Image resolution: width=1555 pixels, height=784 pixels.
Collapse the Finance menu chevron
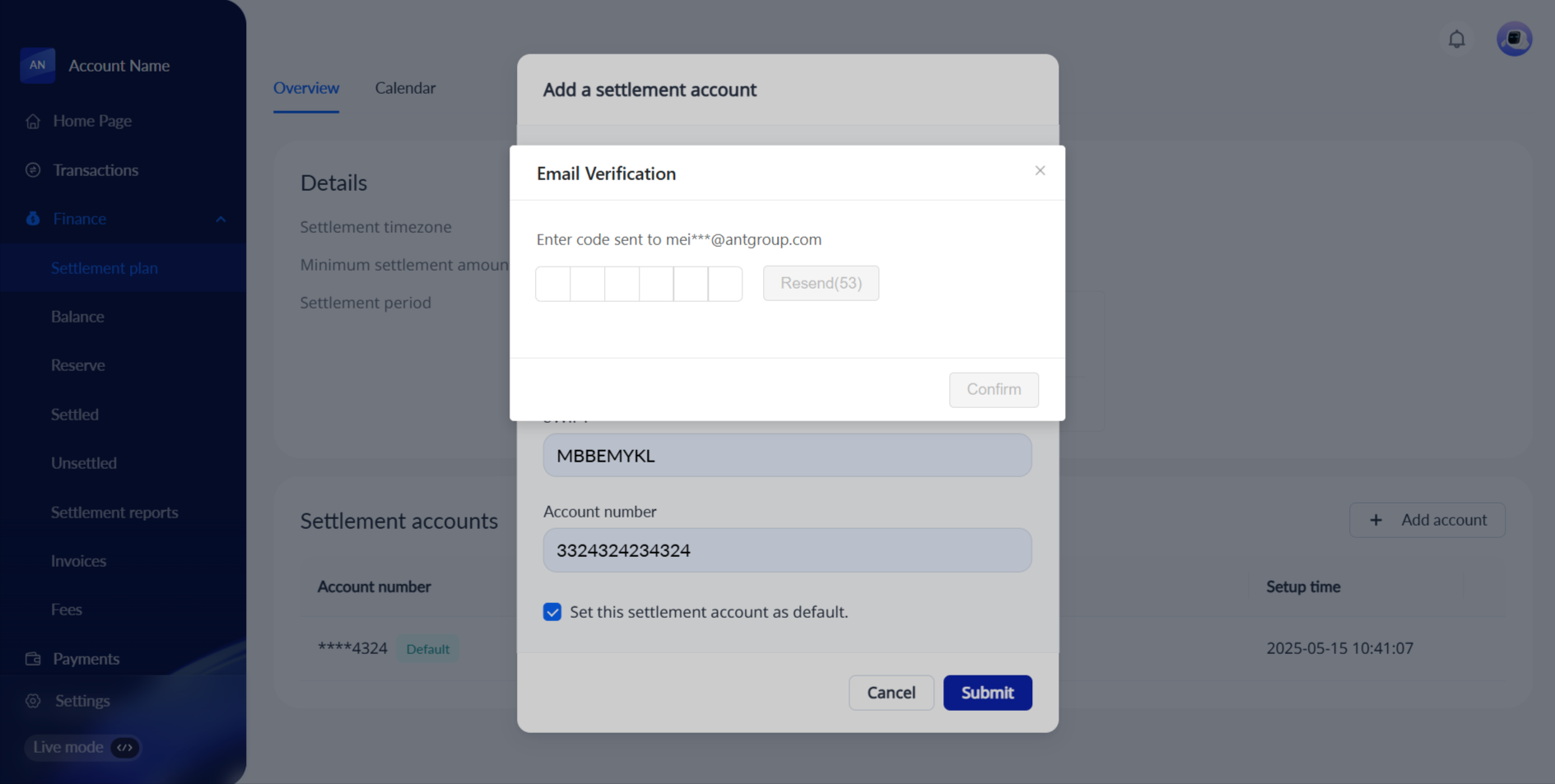click(x=221, y=219)
